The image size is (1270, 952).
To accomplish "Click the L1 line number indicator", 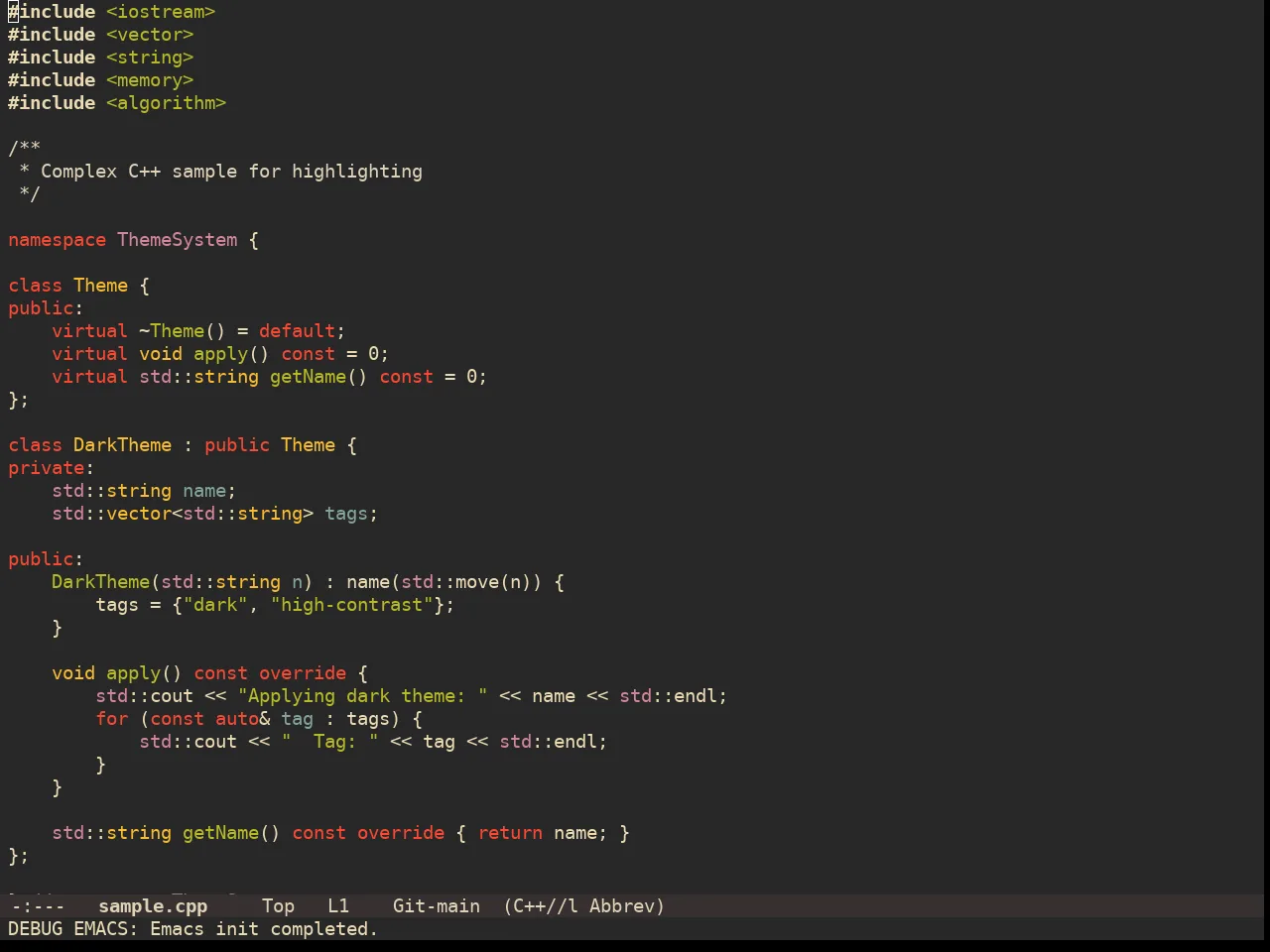I will coord(338,906).
